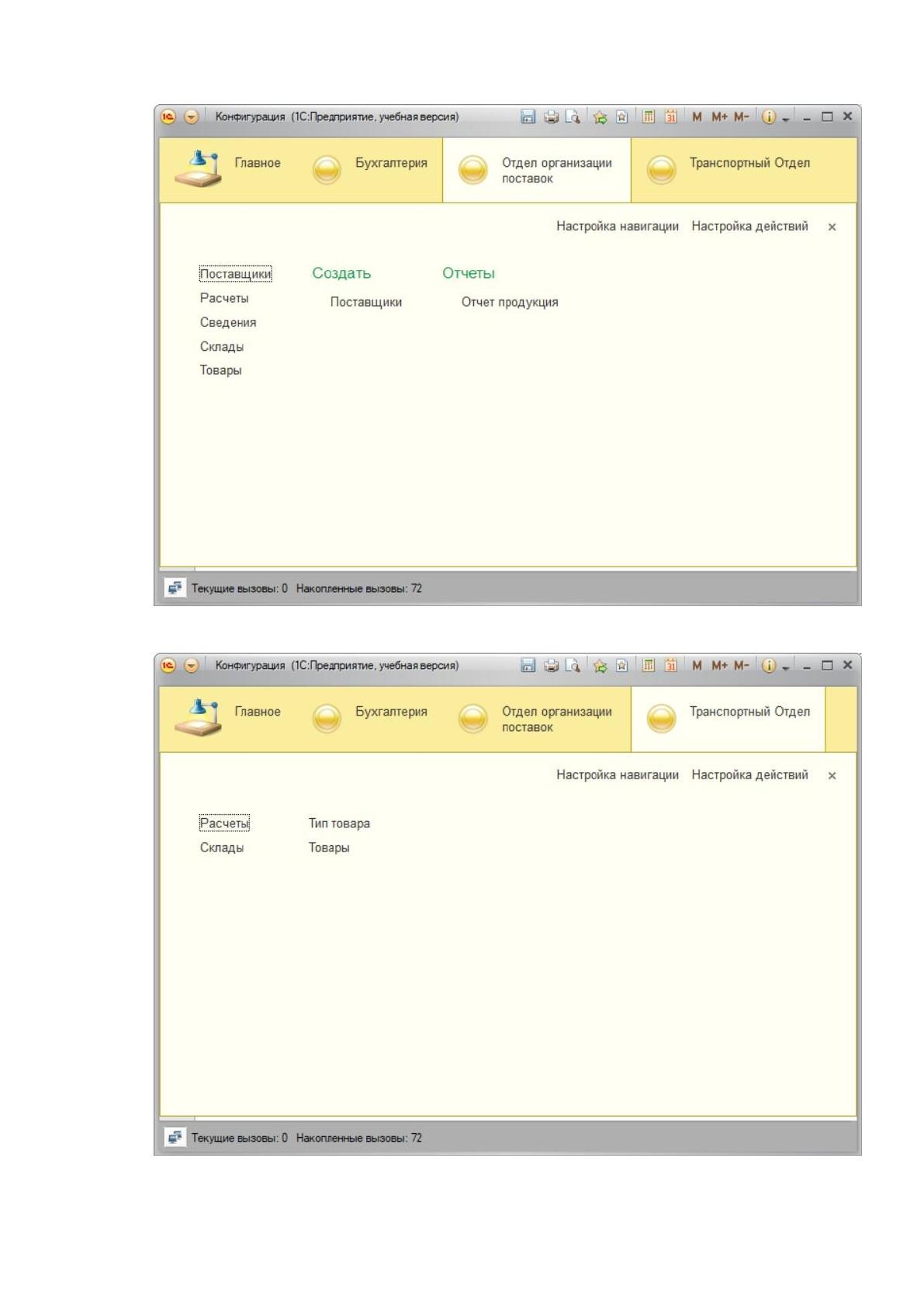Screen dimensions: 924x1307
Task: Click Print icon in window showing Отчеты section
Action: point(551,116)
